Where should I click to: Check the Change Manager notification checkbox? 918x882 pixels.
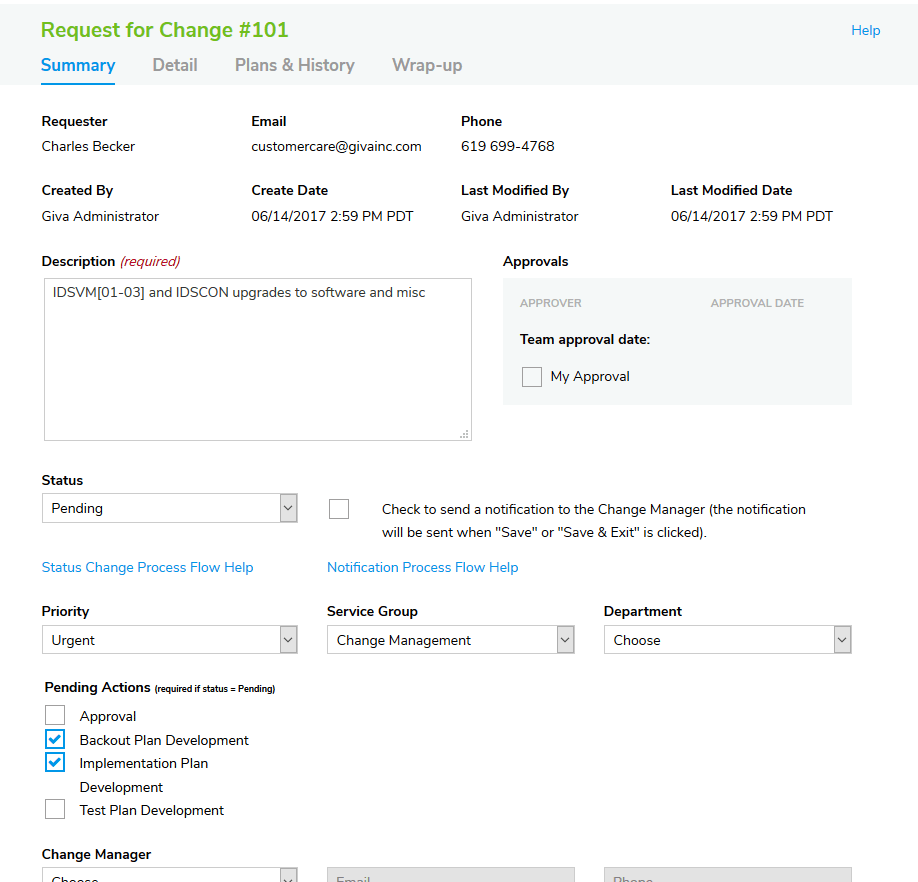tap(339, 509)
